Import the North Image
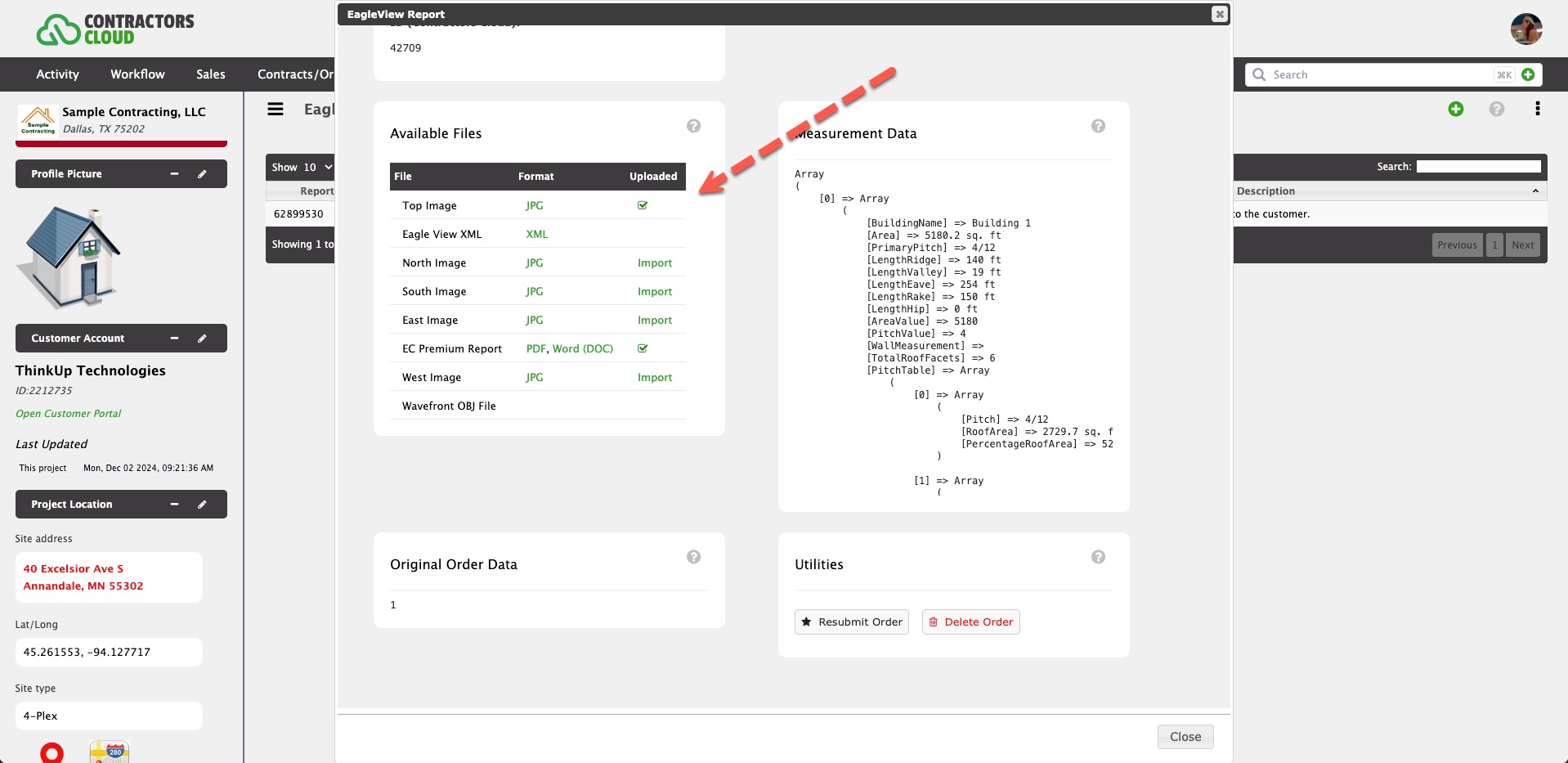This screenshot has width=1568, height=763. 655,263
